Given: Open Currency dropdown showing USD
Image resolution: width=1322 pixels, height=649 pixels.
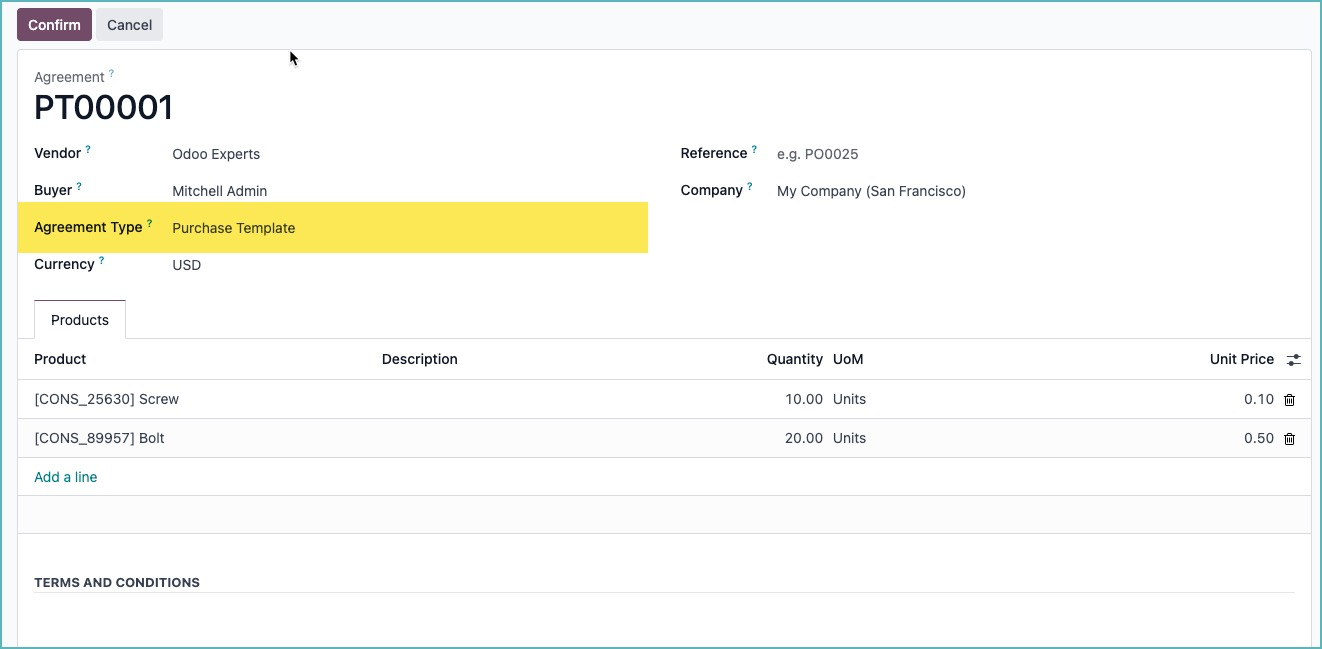Looking at the screenshot, I should coord(400,266).
